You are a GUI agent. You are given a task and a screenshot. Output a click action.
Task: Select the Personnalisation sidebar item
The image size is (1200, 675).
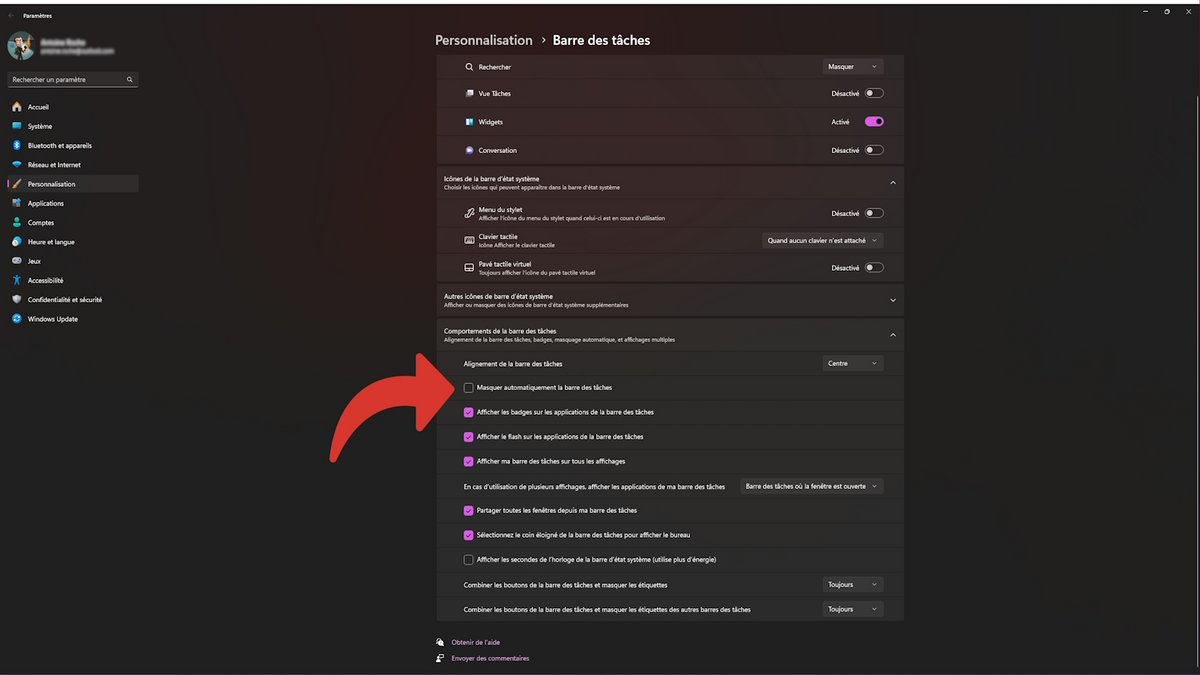[73, 184]
